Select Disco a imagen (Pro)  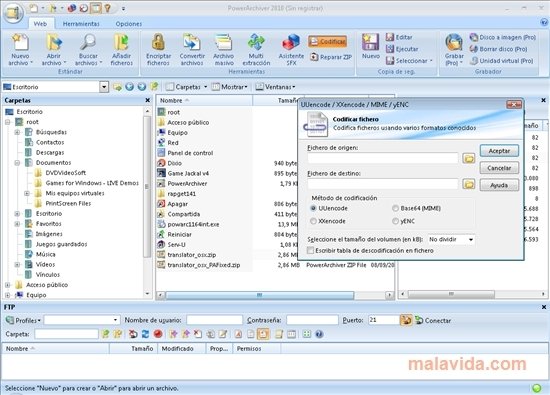pyautogui.click(x=503, y=37)
